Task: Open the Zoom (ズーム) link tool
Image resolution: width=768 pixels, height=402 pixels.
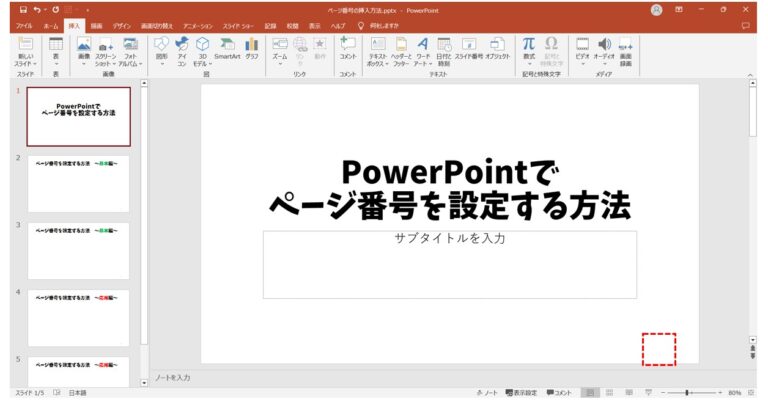Action: tap(280, 51)
